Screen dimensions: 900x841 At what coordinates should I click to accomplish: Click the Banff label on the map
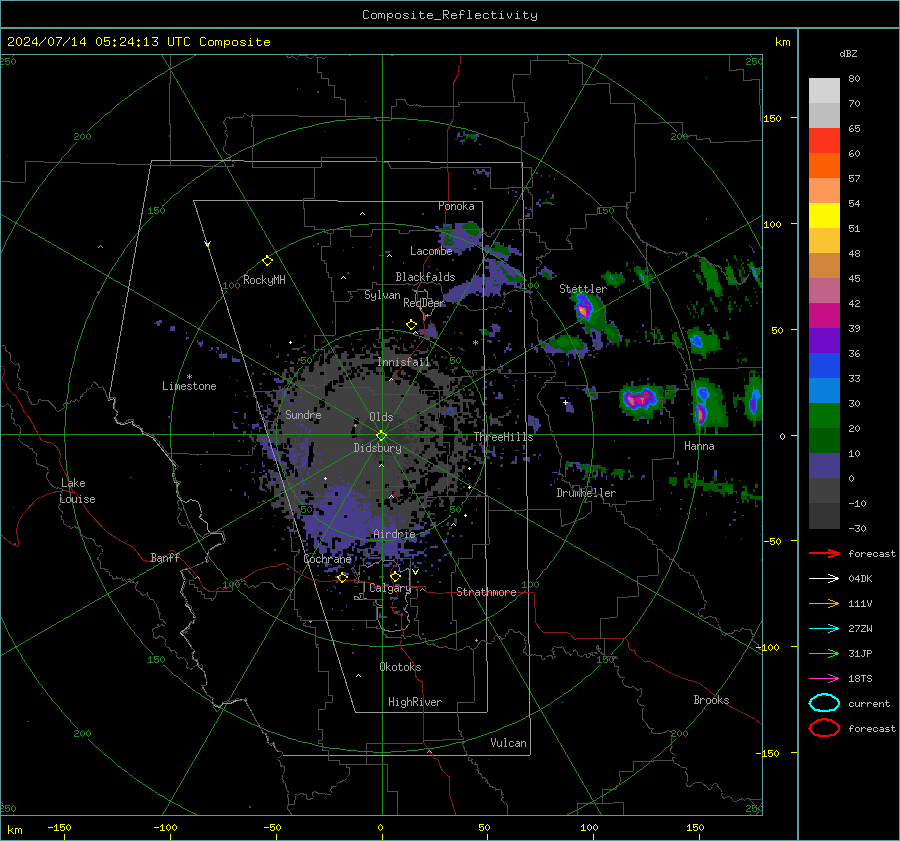[x=165, y=557]
